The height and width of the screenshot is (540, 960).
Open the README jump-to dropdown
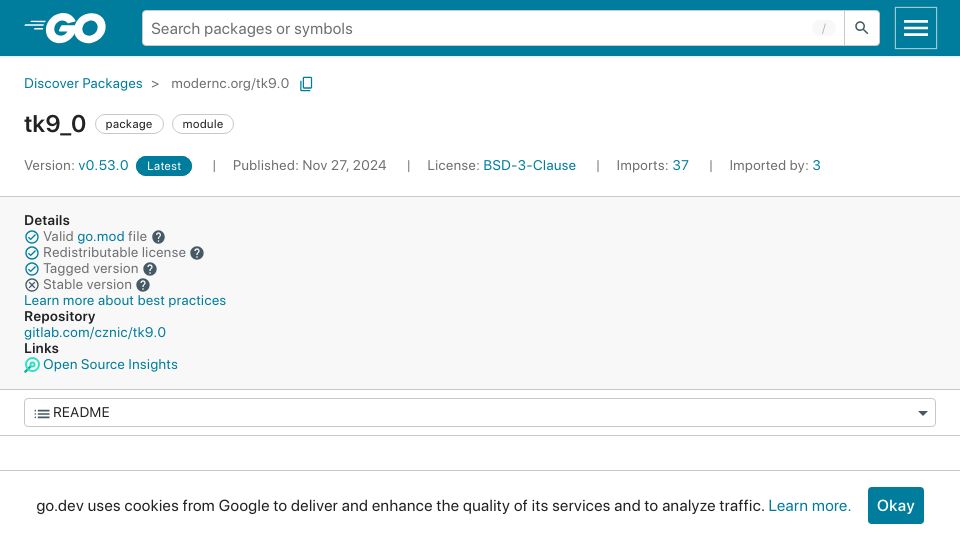point(479,413)
